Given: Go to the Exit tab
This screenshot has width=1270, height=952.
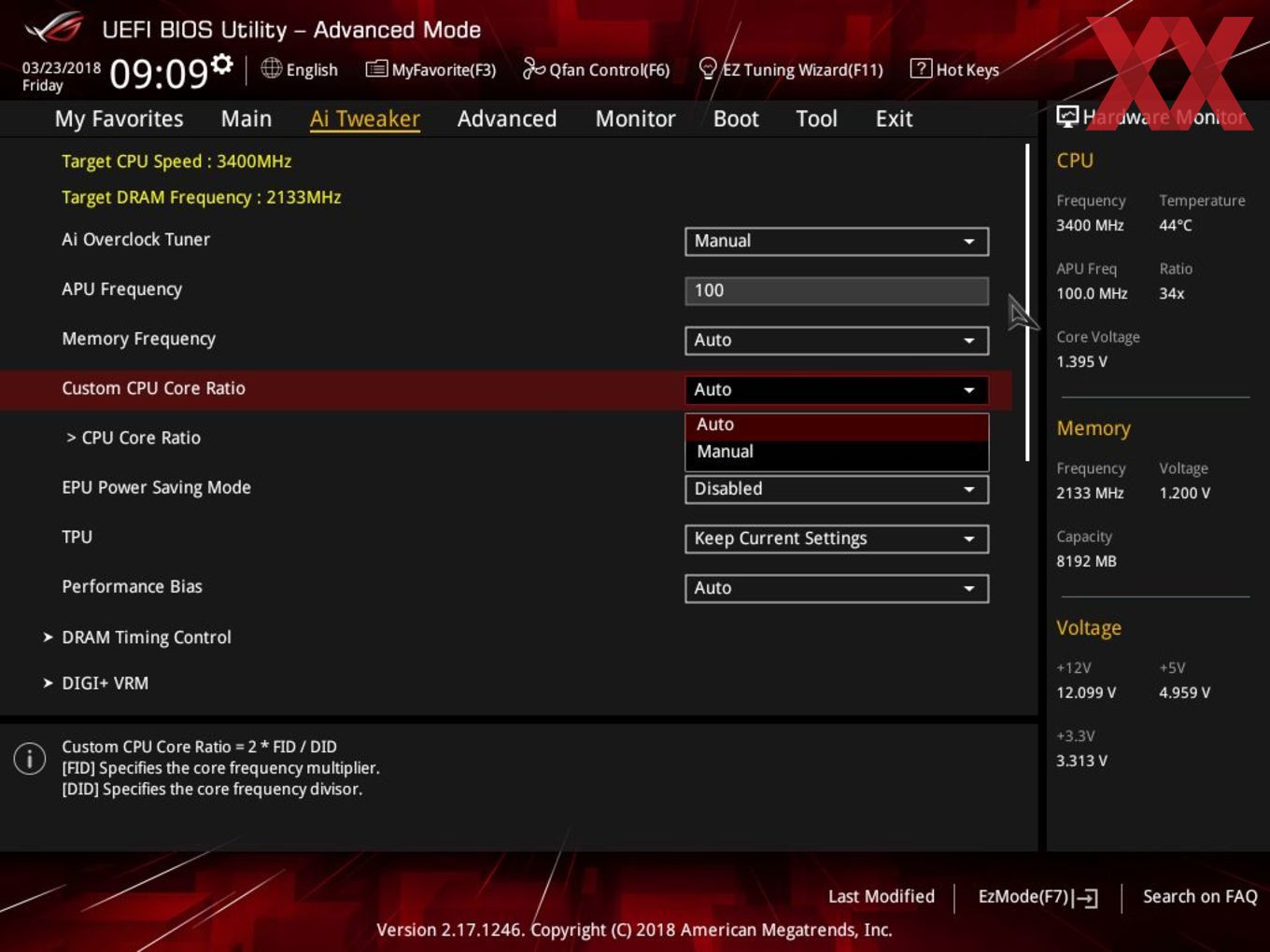Looking at the screenshot, I should (894, 119).
